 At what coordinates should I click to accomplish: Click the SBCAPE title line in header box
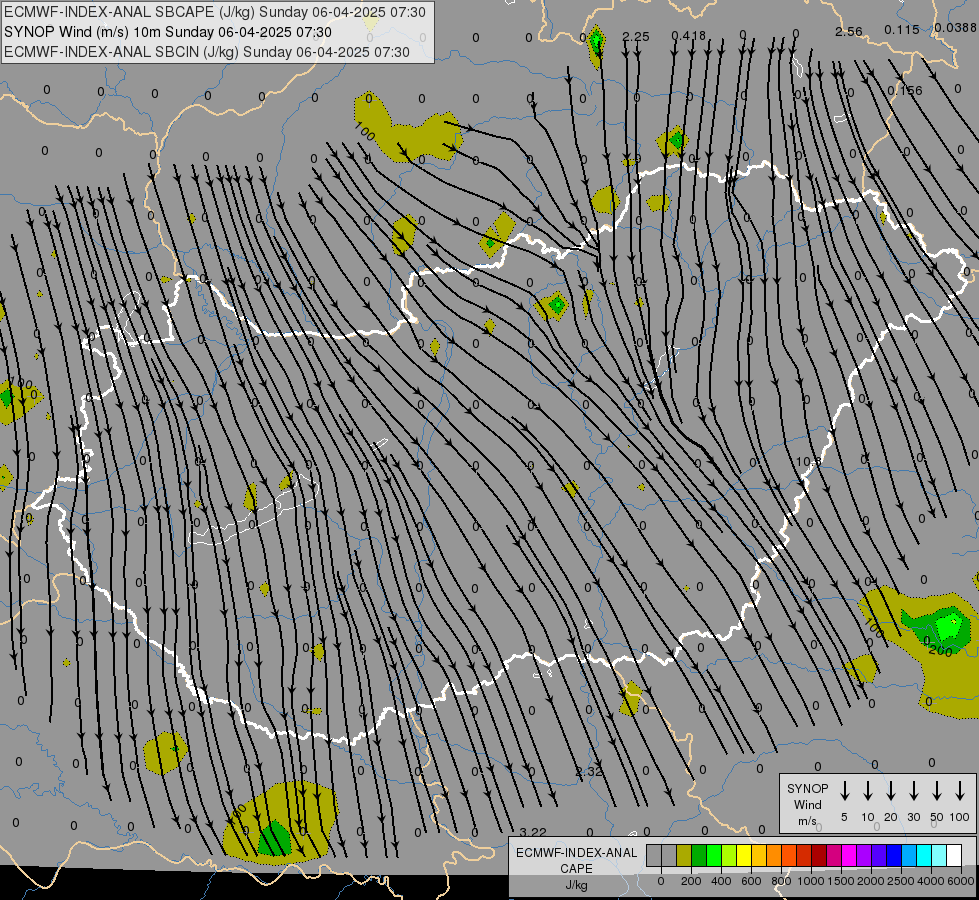(x=215, y=12)
